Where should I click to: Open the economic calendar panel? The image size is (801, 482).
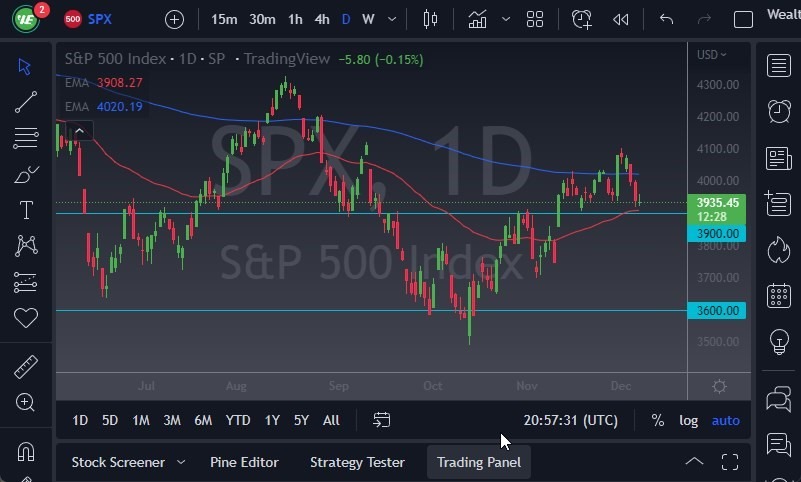click(779, 295)
